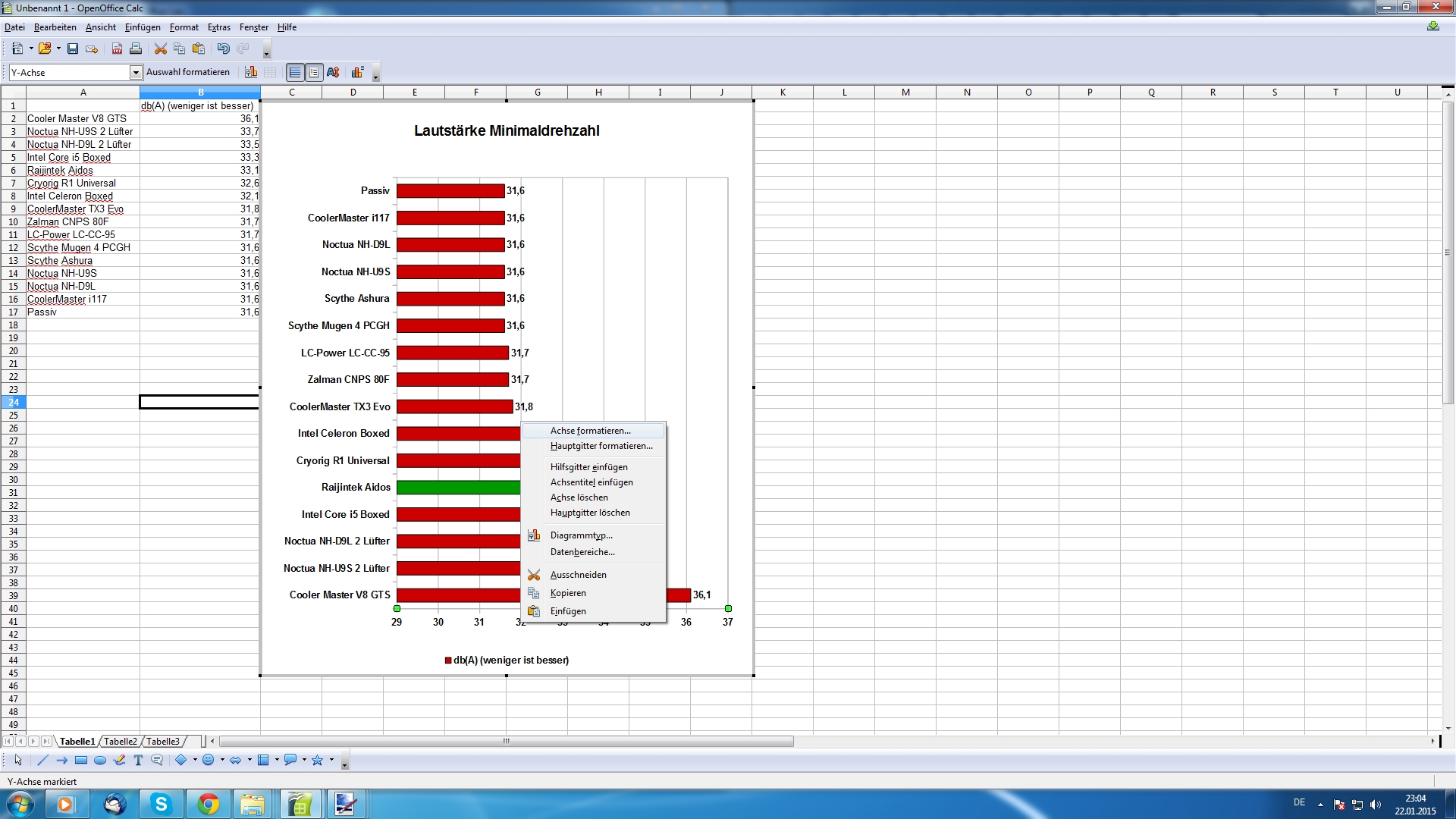Export directly as PDF
Viewport: 1456px width, 819px height.
pyautogui.click(x=117, y=49)
